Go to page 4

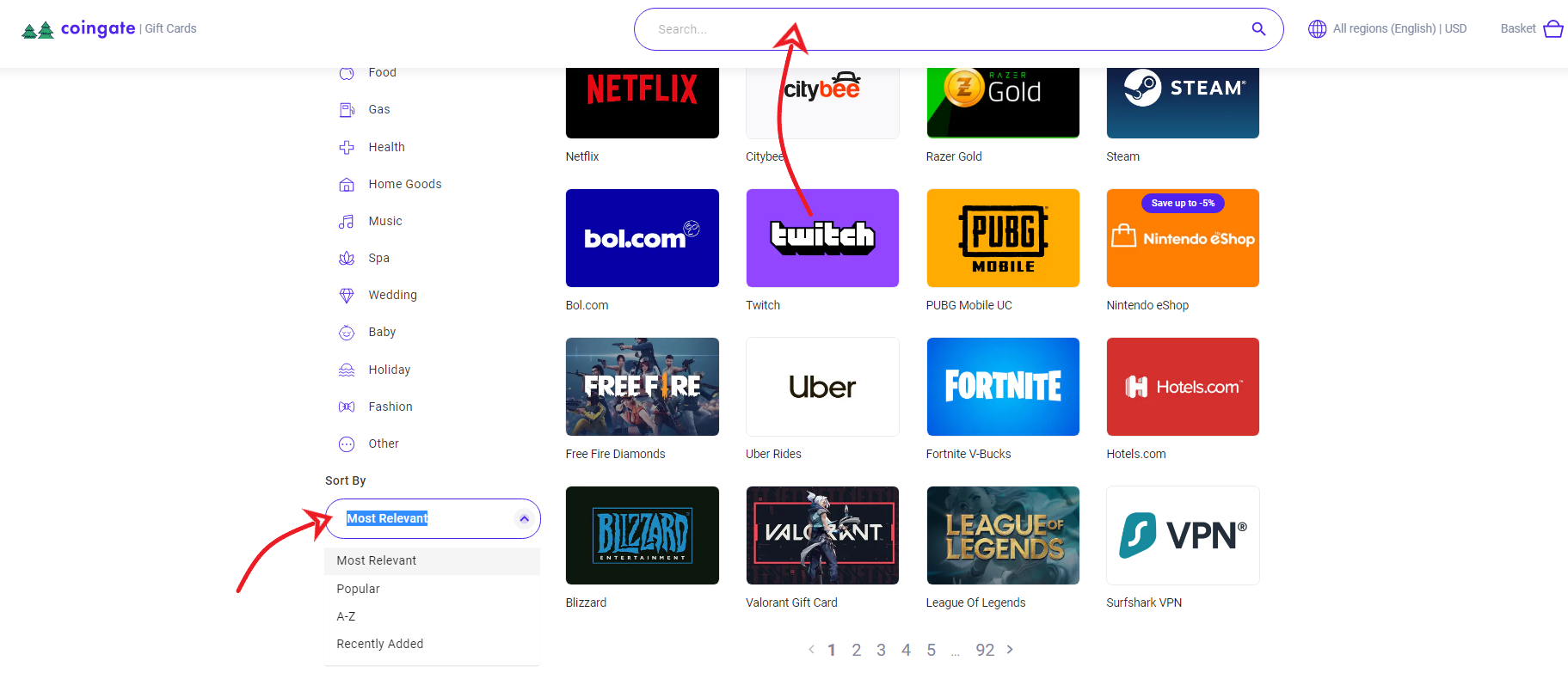pyautogui.click(x=906, y=650)
